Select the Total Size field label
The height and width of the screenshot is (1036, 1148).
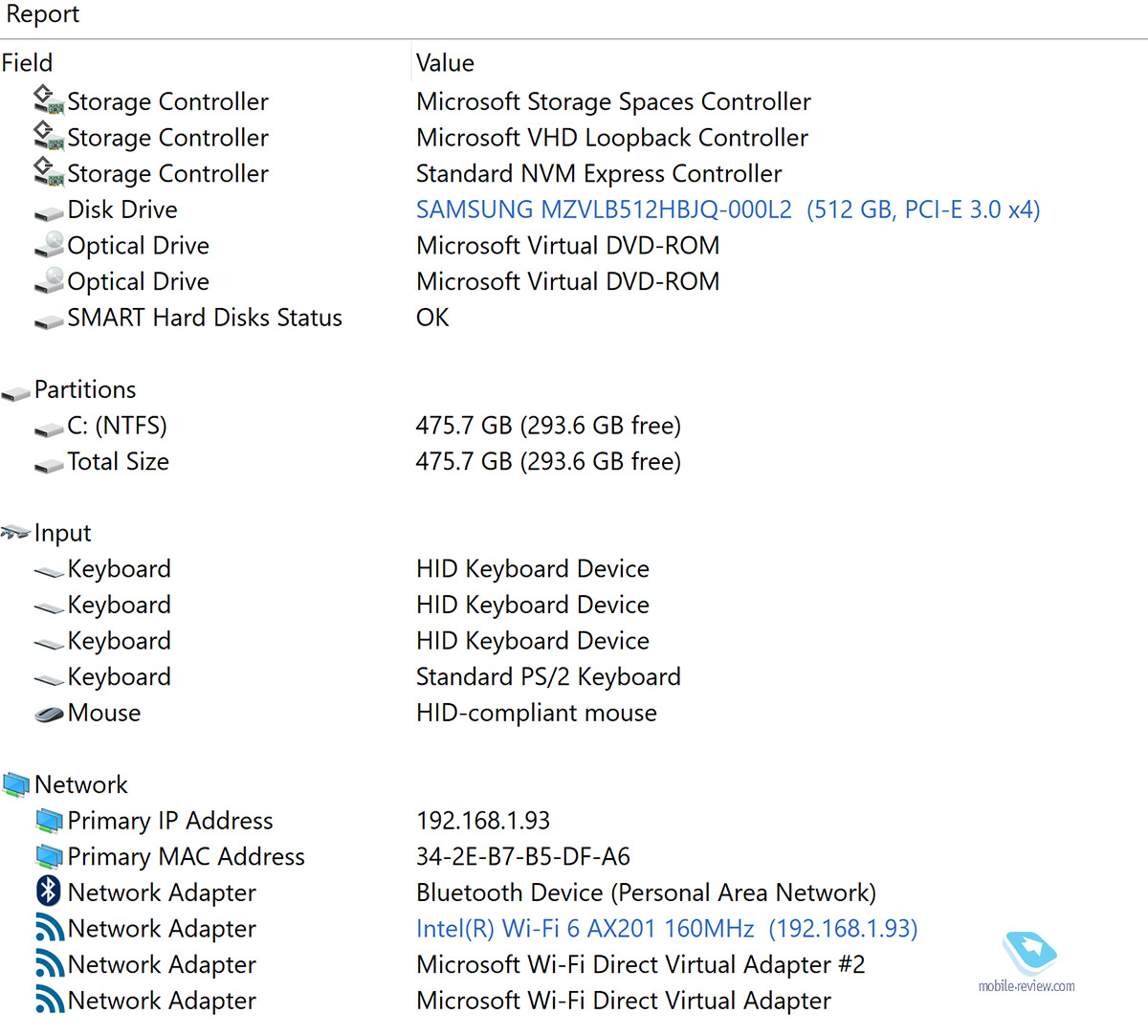tap(118, 461)
